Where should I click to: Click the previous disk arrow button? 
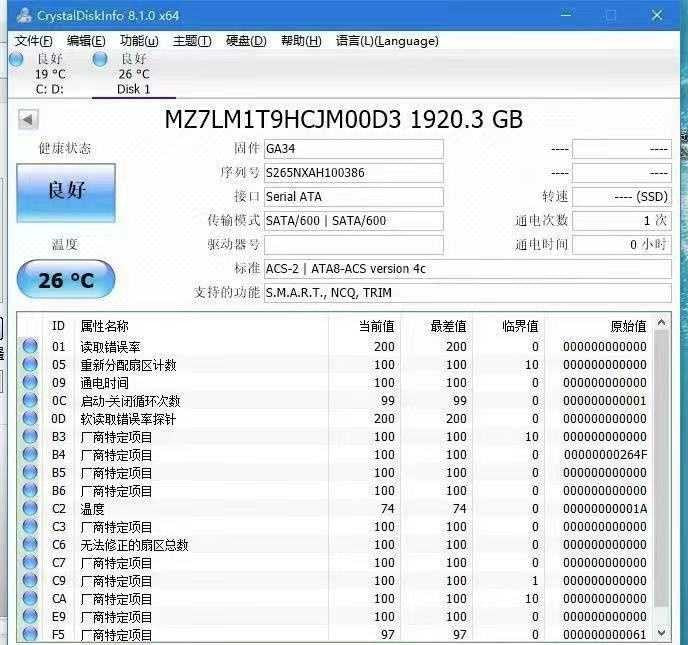point(29,119)
